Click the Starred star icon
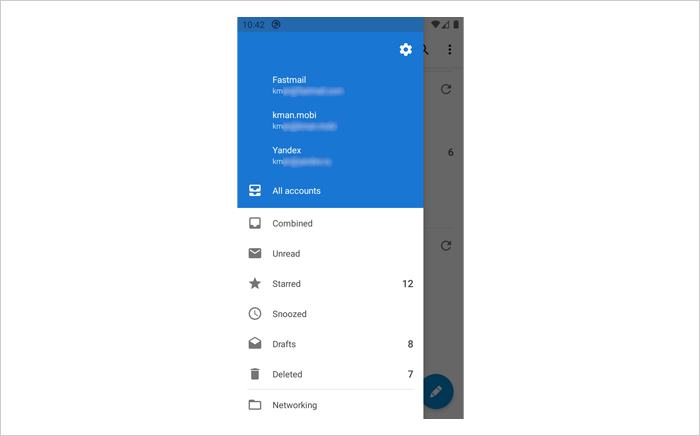 [255, 283]
